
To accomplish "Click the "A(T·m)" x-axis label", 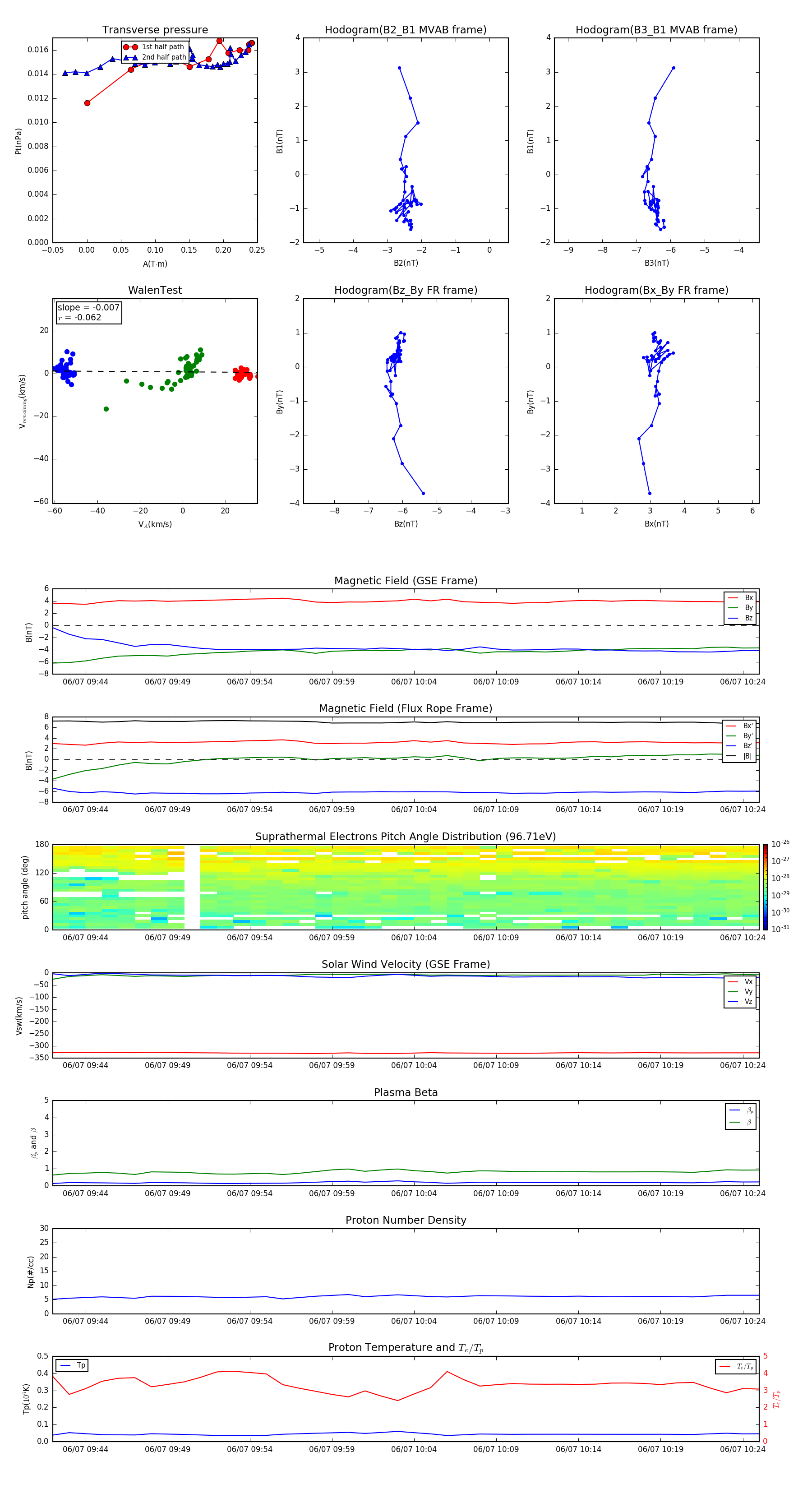I will [155, 264].
